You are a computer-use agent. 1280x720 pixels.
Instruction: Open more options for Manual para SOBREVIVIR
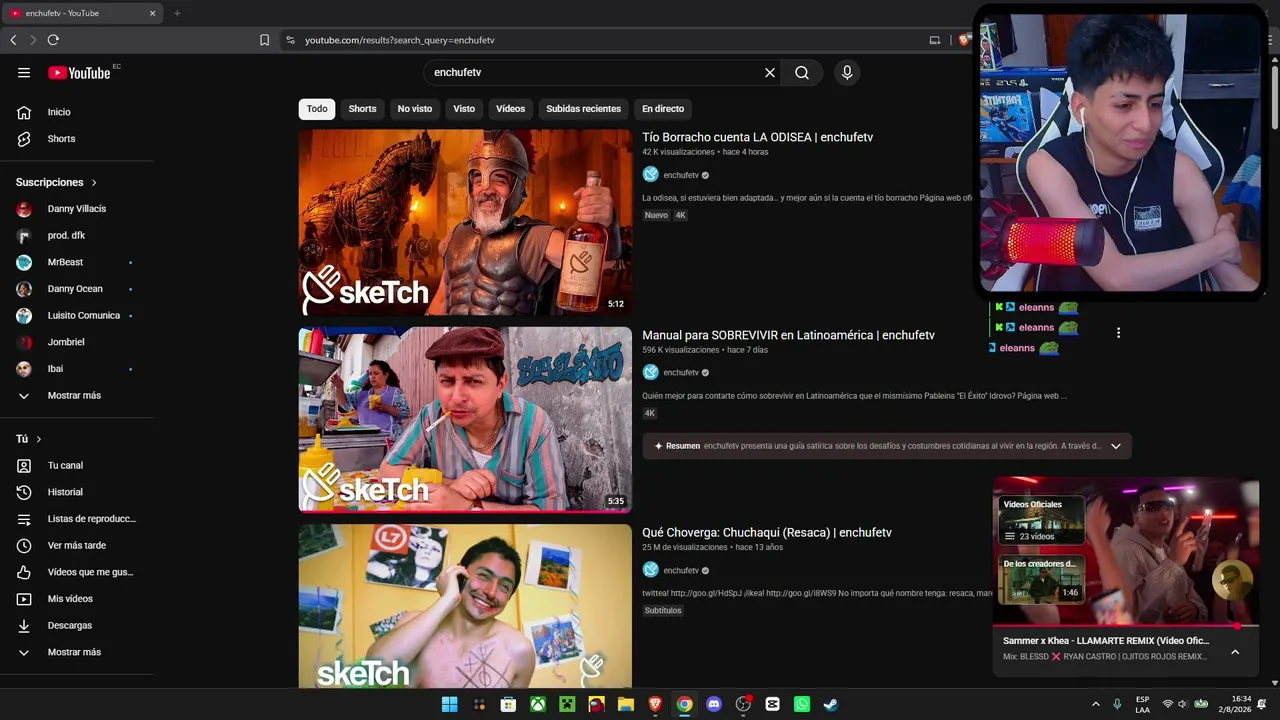[x=1118, y=333]
